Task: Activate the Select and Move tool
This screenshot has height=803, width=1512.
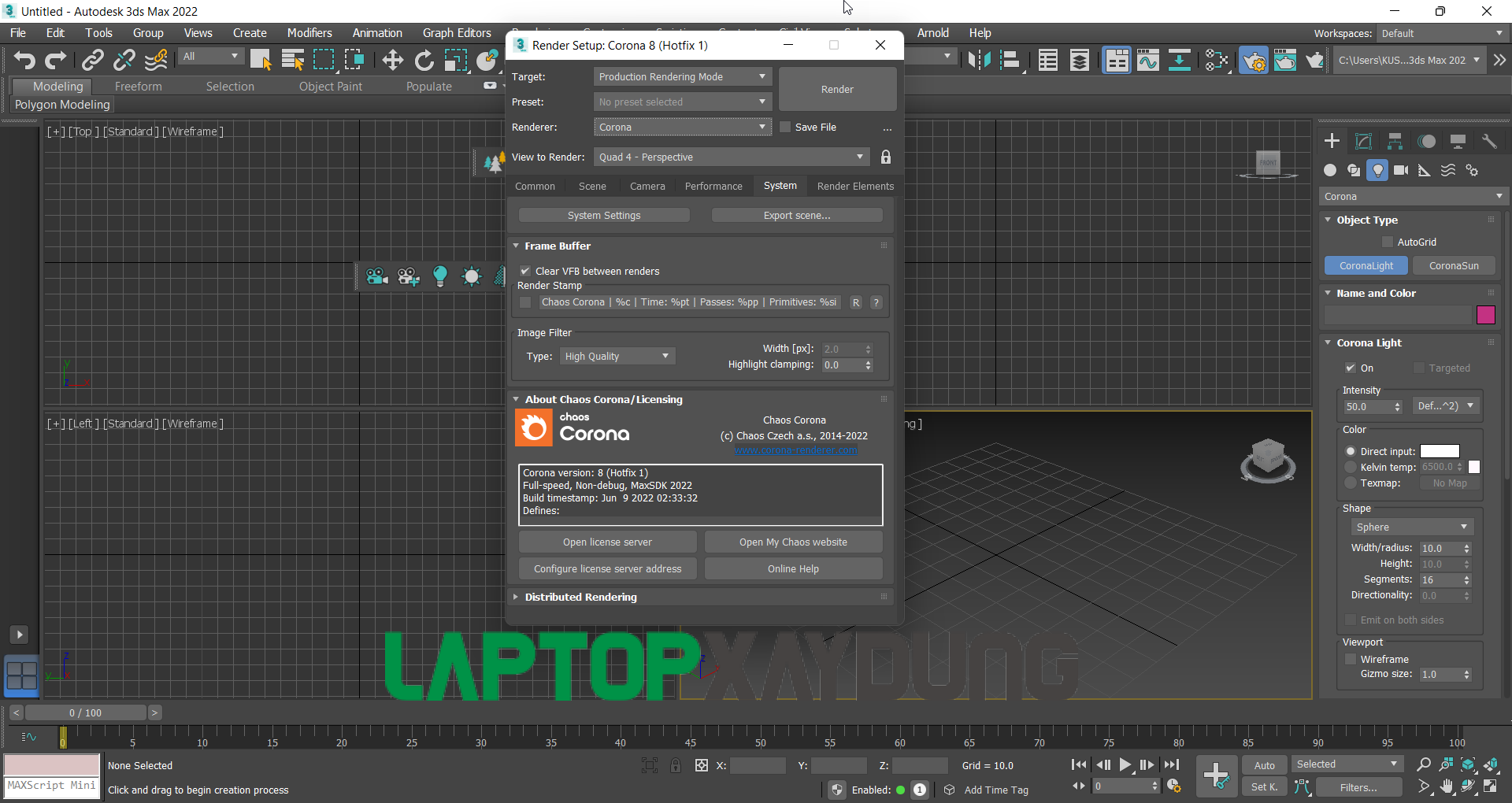Action: click(x=392, y=60)
